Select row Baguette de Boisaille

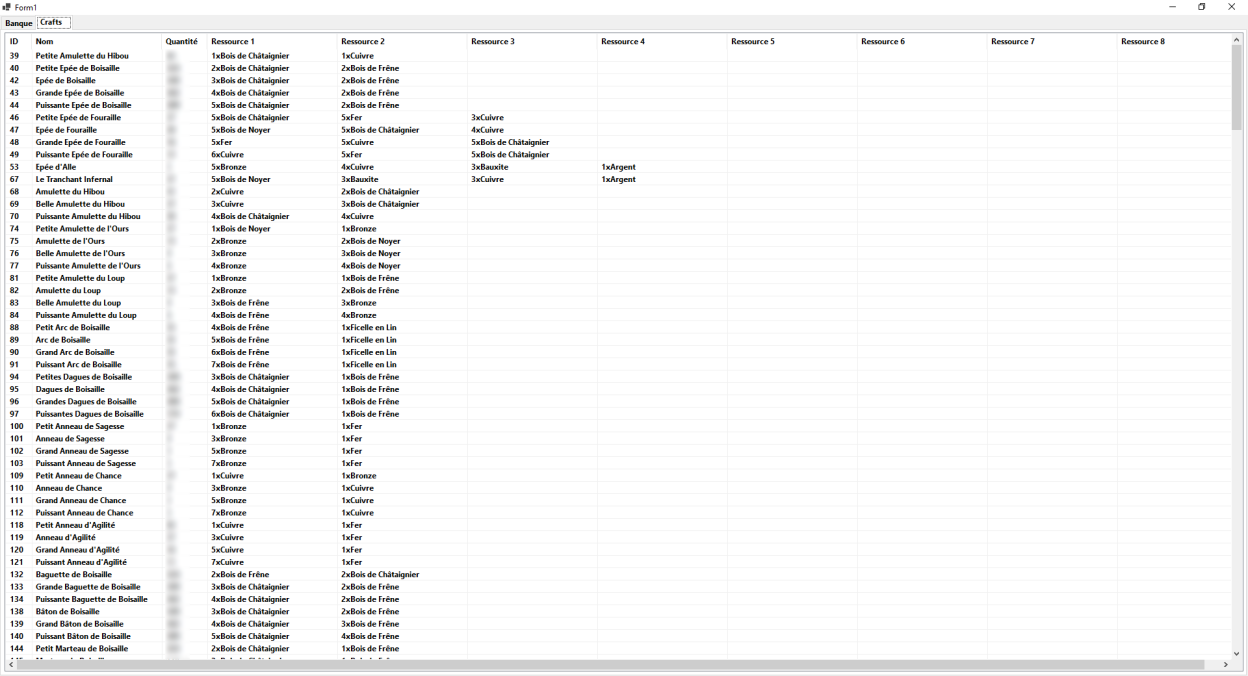(x=619, y=574)
